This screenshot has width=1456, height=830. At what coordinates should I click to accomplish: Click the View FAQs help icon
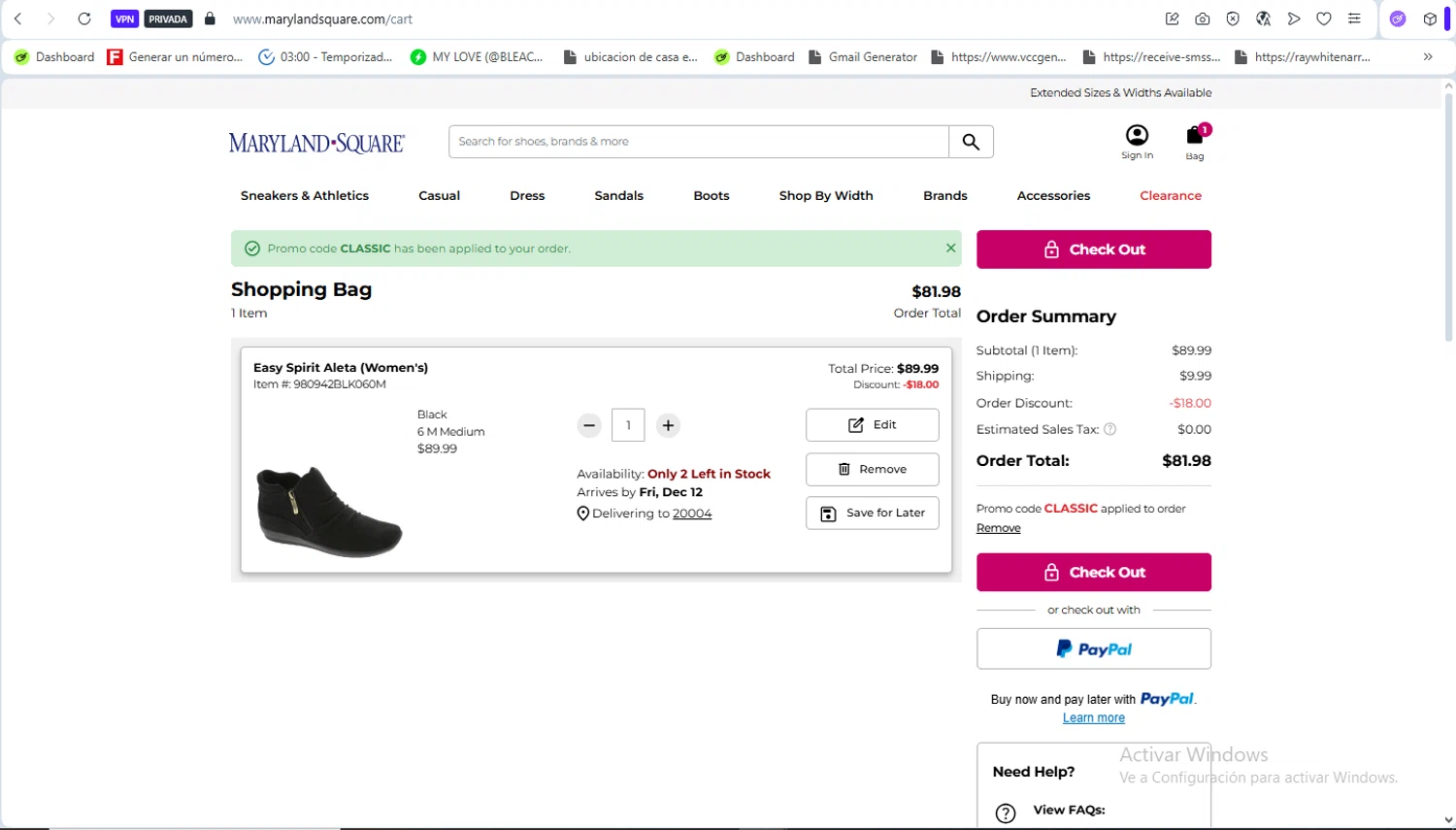tap(1006, 813)
